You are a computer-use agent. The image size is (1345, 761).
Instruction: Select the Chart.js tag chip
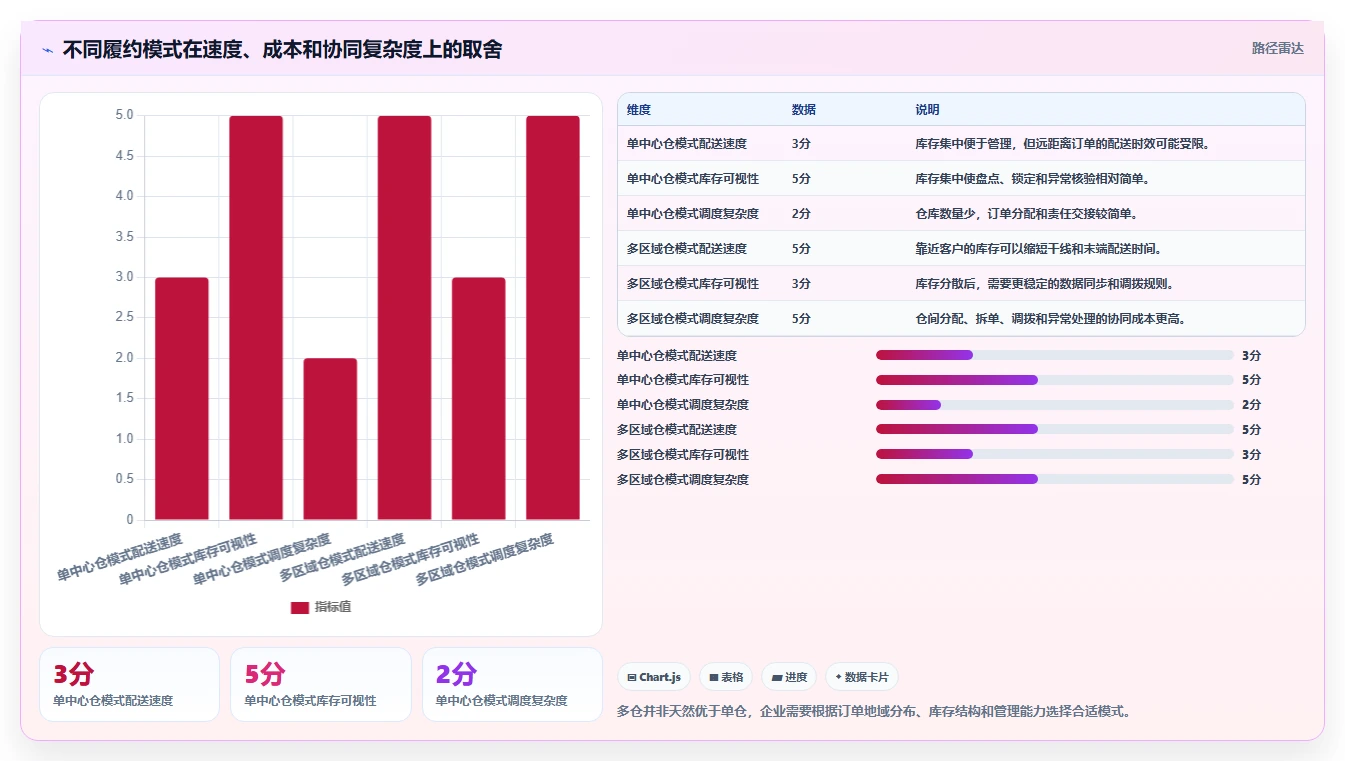[654, 677]
